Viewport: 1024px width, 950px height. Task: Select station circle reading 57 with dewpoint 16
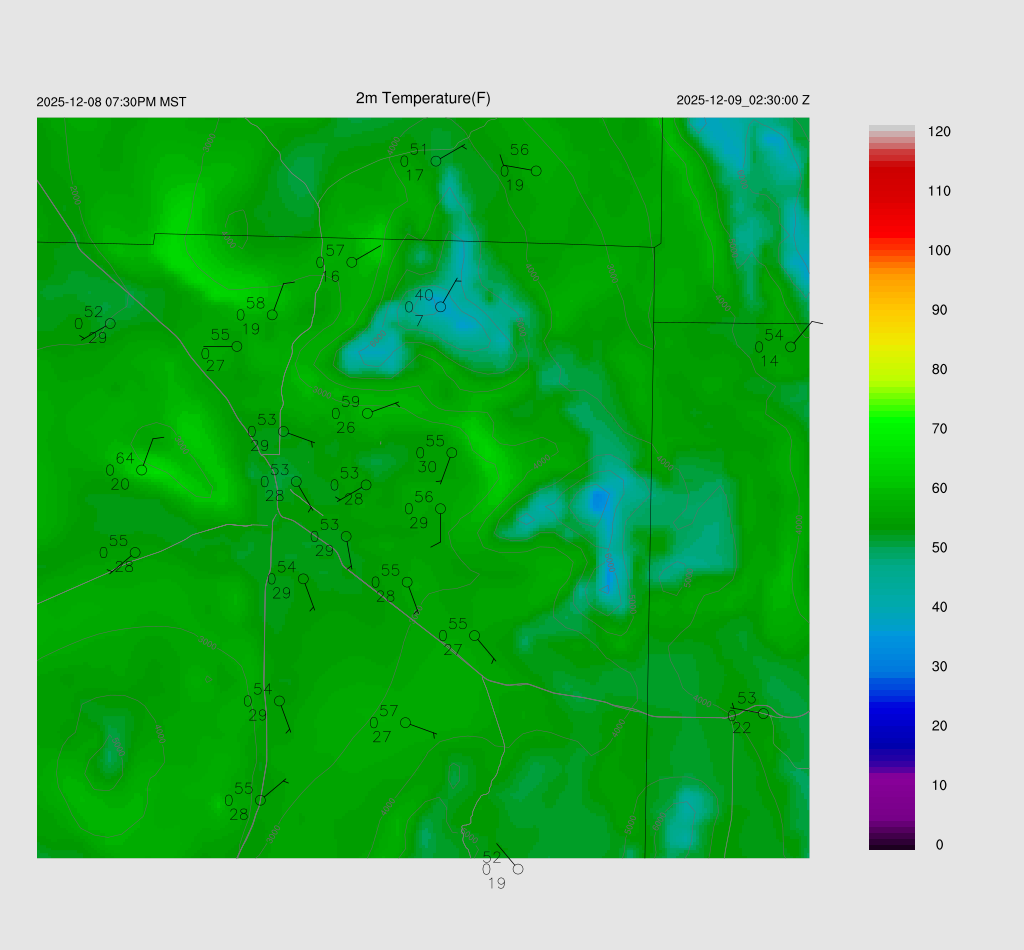tap(351, 262)
